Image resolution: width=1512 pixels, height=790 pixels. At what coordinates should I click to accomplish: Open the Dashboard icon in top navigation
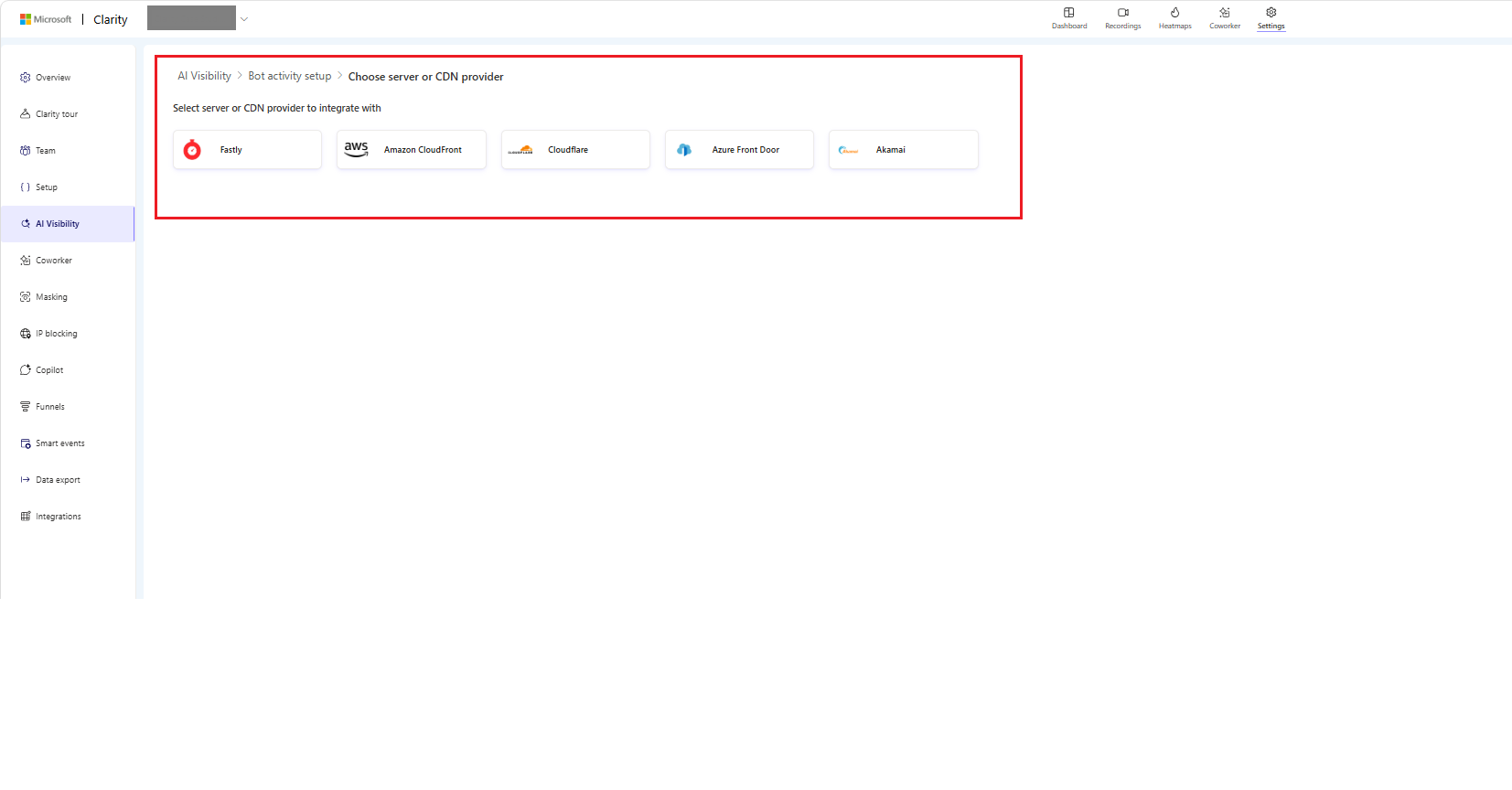tap(1068, 13)
